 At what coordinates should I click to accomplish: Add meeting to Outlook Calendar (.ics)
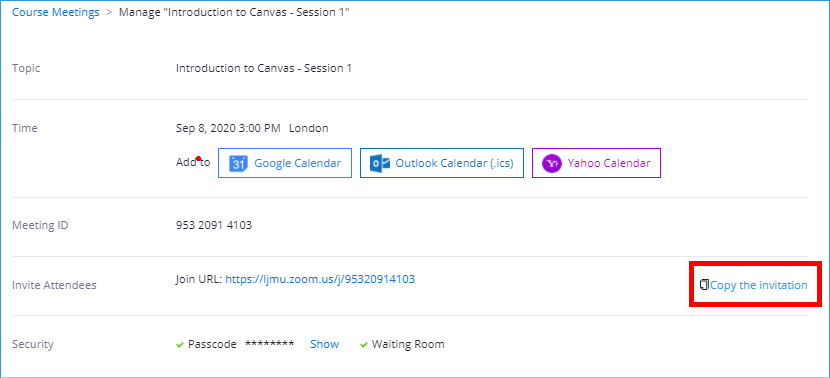[442, 163]
